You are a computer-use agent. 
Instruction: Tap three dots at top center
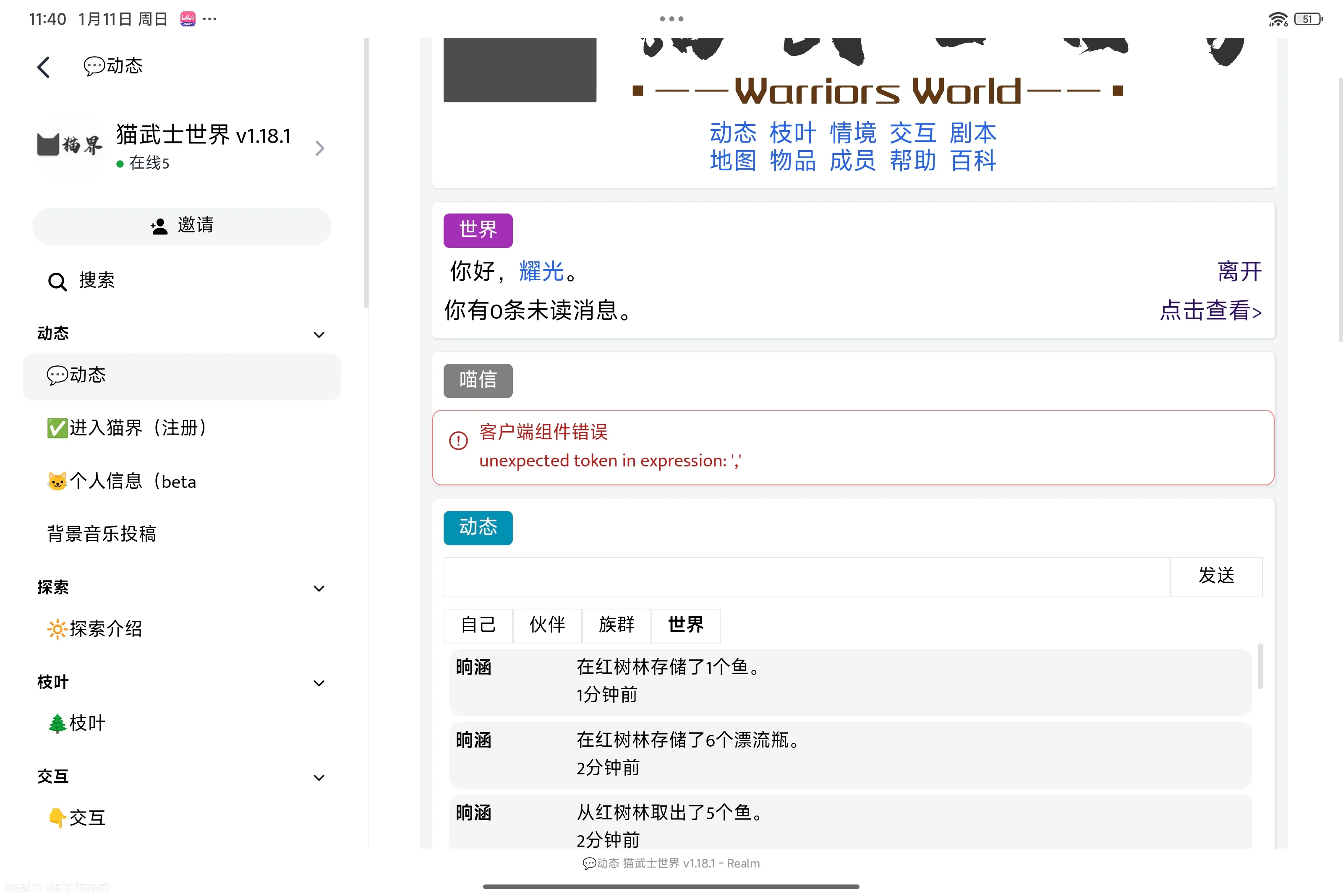671,19
